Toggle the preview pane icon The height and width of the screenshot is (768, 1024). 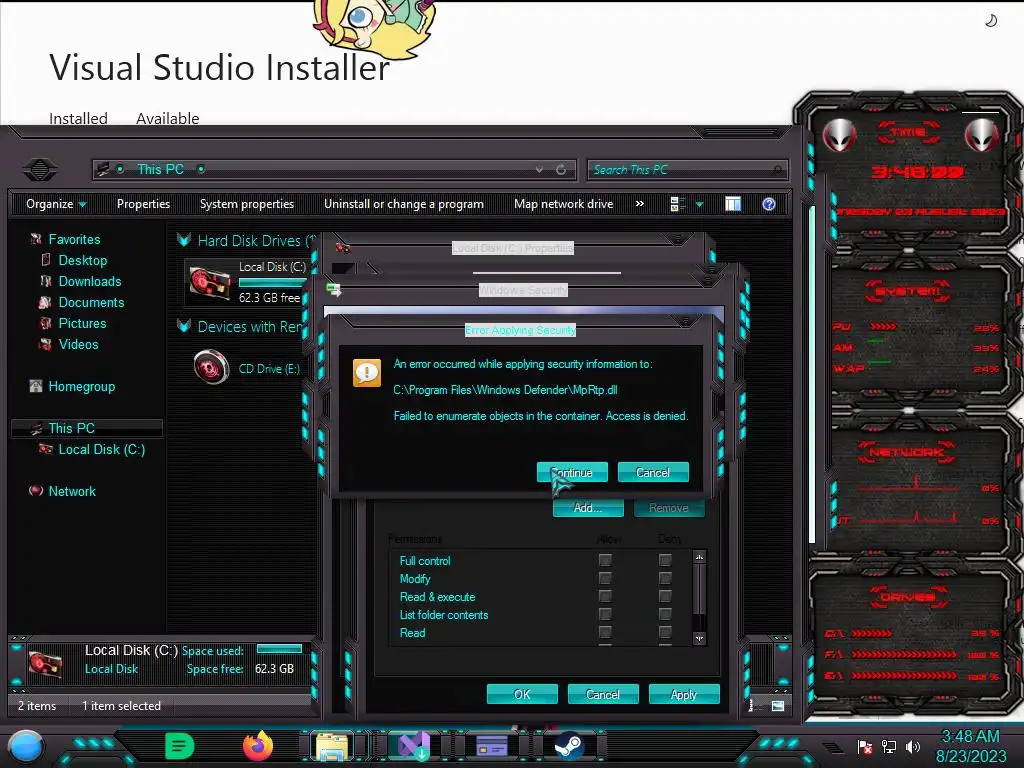pyautogui.click(x=733, y=204)
